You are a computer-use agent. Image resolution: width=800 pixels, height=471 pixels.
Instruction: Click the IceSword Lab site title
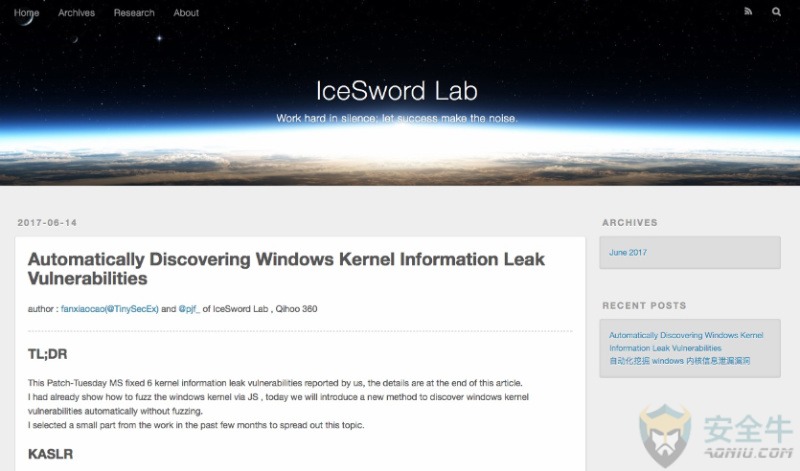396,91
